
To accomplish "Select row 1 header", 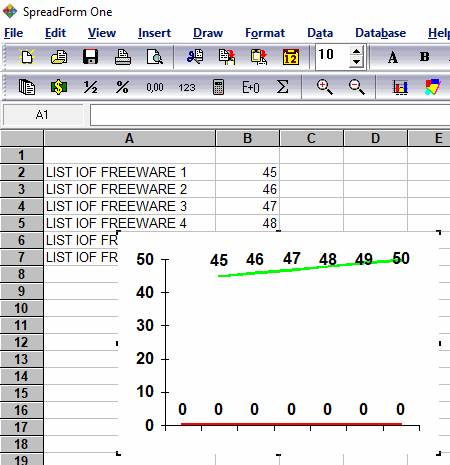I will [21, 155].
